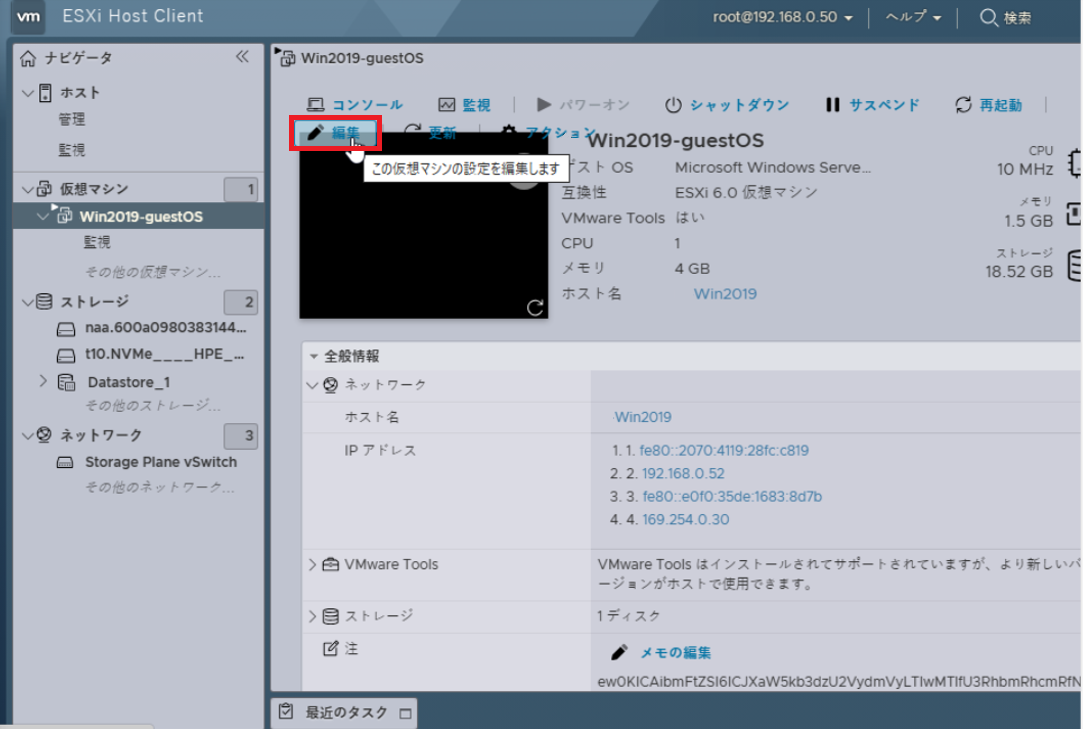Select 仮想マシン in the navigator
The image size is (1083, 729).
pyautogui.click(x=94, y=189)
